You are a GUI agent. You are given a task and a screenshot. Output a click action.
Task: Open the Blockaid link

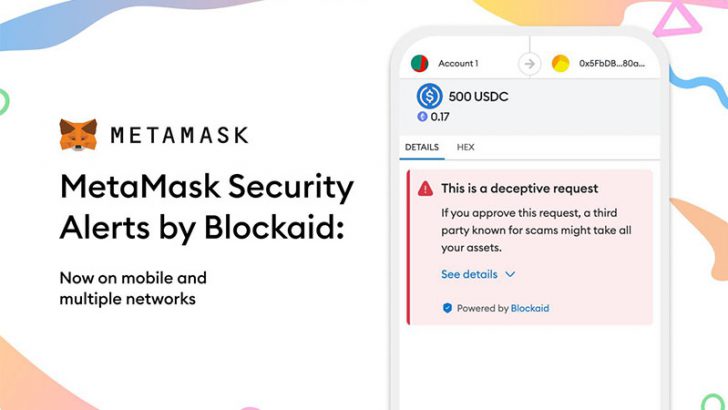(530, 308)
